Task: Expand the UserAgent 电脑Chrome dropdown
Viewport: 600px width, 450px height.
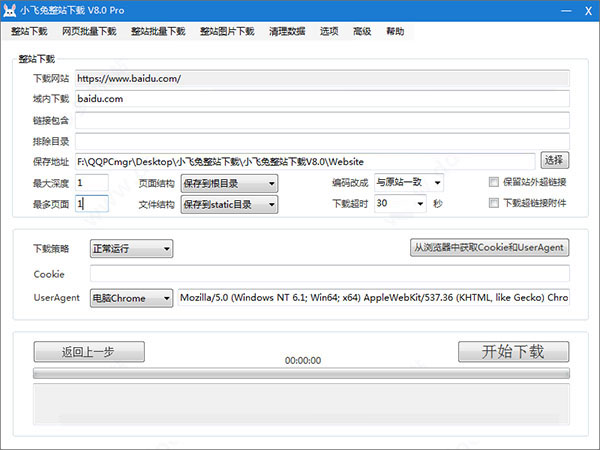Action: click(131, 298)
